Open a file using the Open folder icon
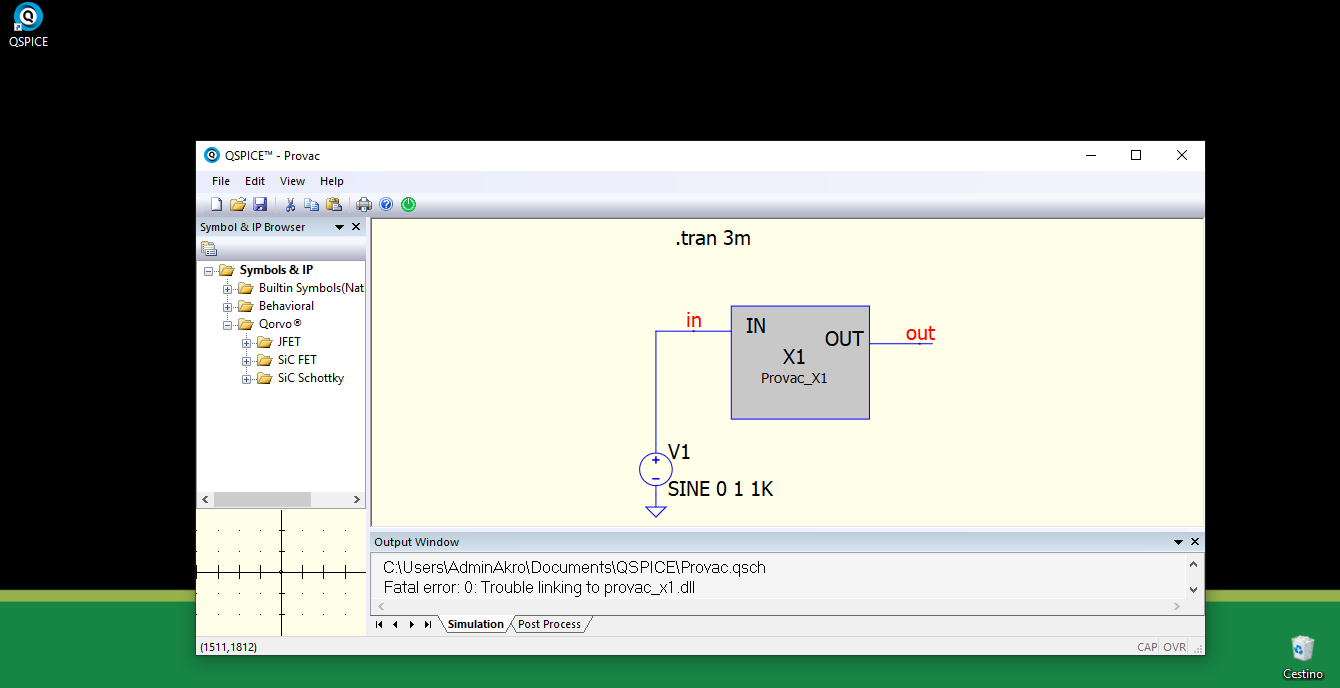The width and height of the screenshot is (1340, 688). [238, 205]
